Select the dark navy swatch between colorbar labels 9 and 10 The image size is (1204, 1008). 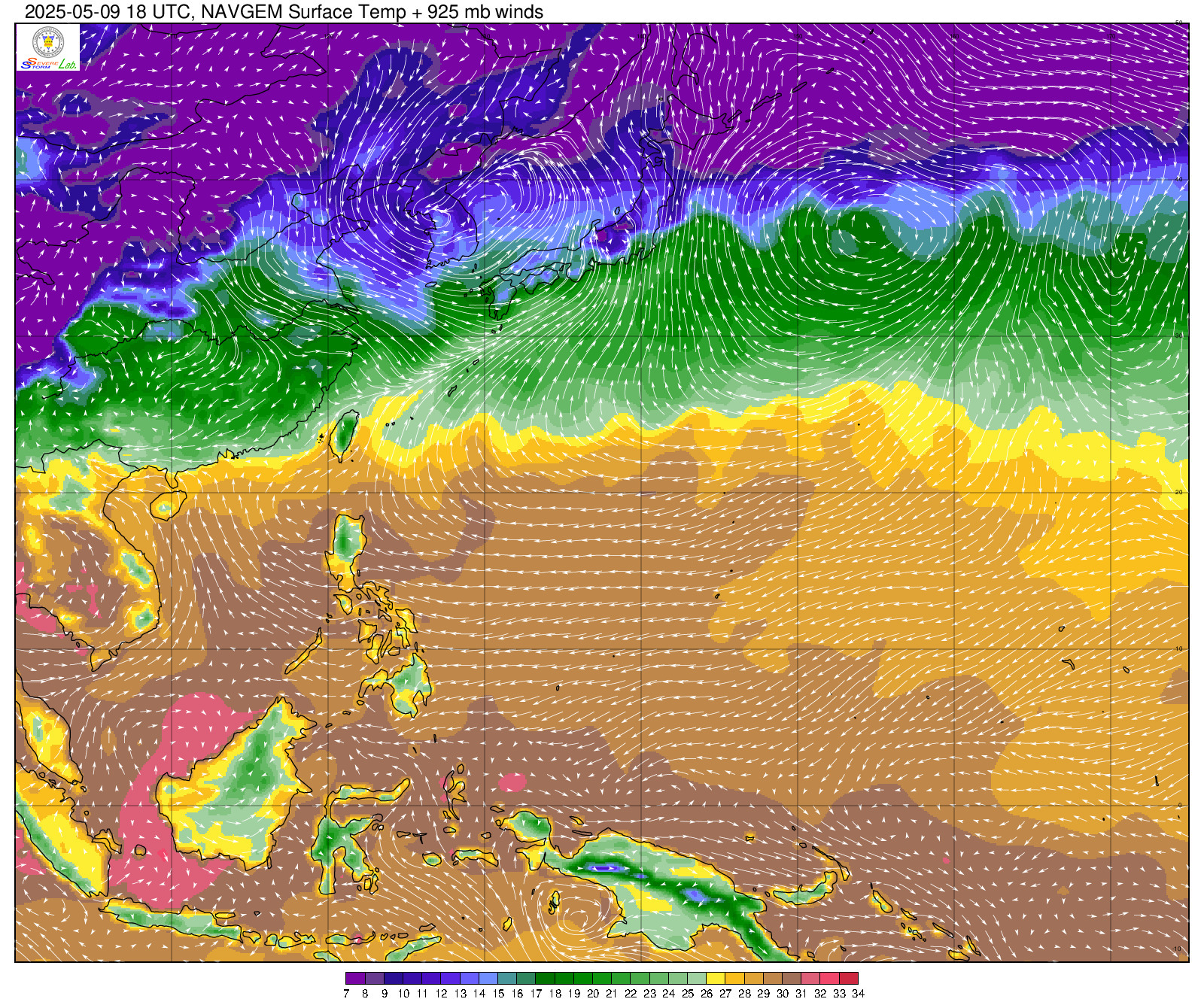(x=393, y=978)
